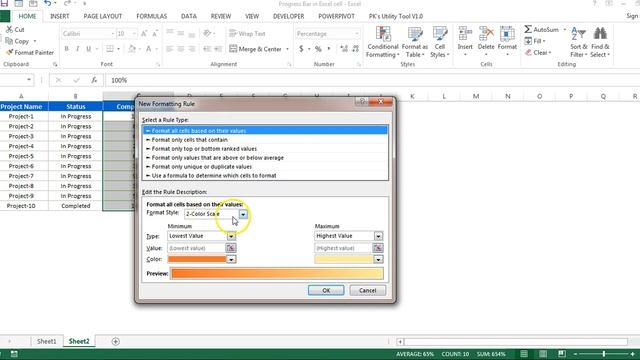Viewport: 640px width, 360px height.
Task: Toggle Italic formatting
Action: 78,49
